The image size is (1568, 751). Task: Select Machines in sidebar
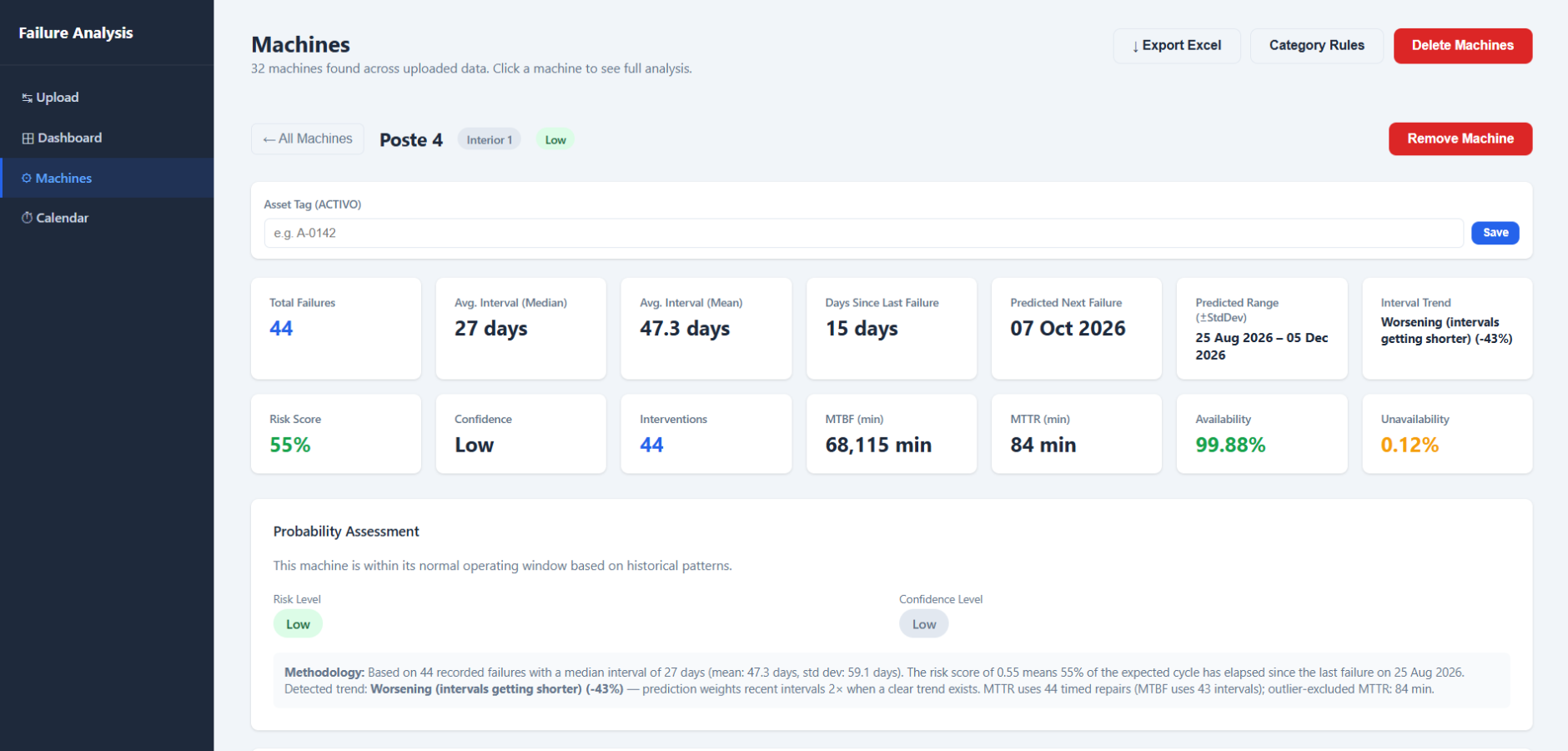pyautogui.click(x=107, y=178)
